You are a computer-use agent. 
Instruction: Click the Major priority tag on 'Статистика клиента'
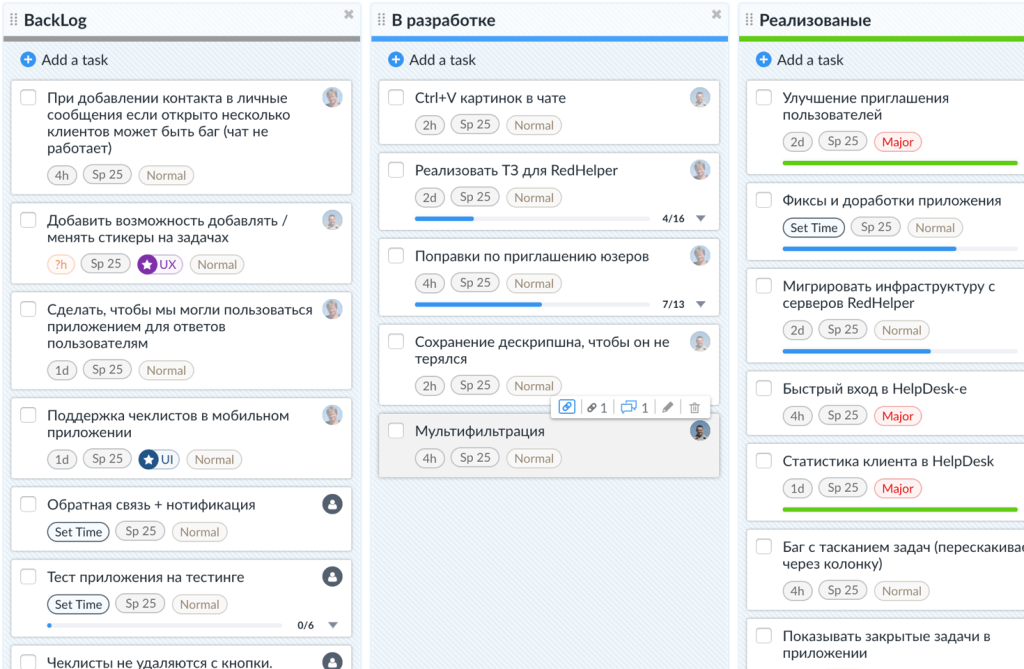898,489
